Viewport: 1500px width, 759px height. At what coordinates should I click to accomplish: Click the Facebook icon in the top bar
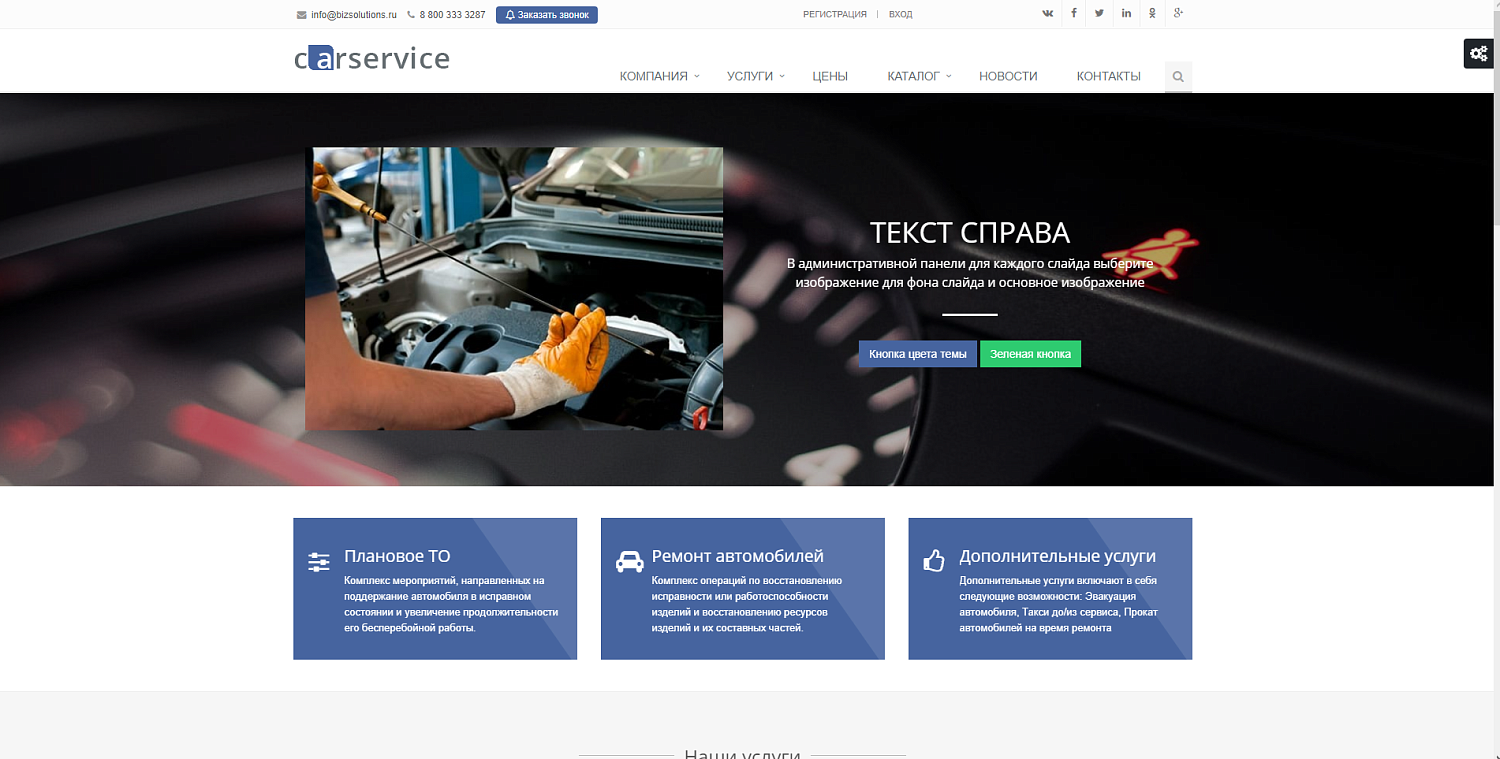click(1073, 13)
